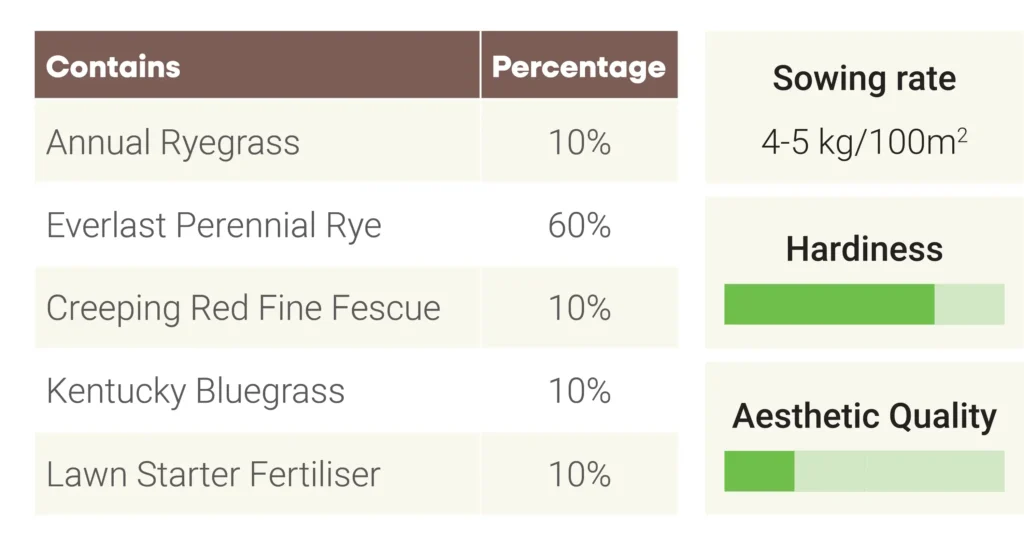The height and width of the screenshot is (533, 1024).
Task: Select the Everlast Perennial Rye label
Action: click(x=213, y=226)
